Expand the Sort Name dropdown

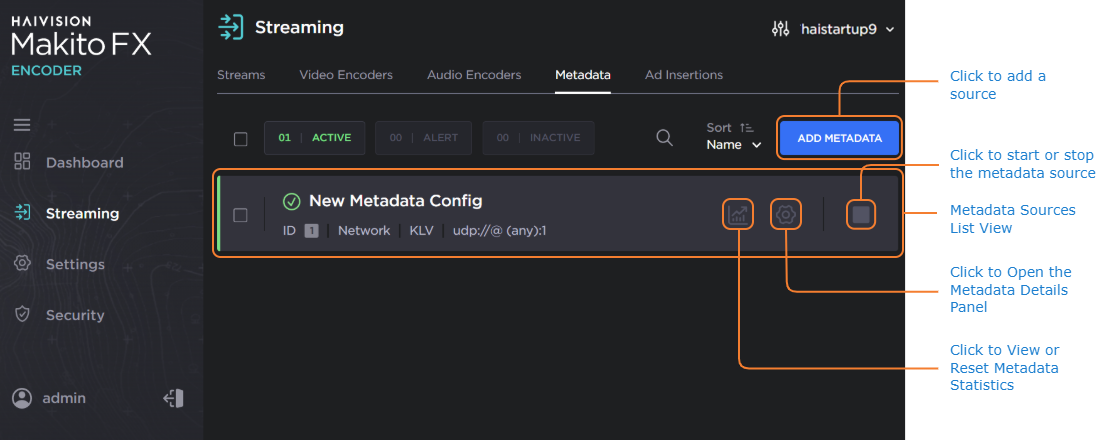pyautogui.click(x=734, y=145)
